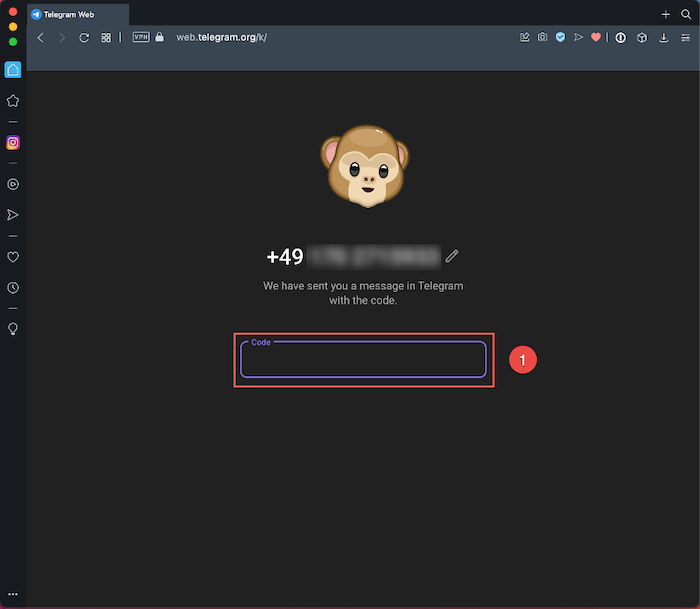Click the Code input field
Image resolution: width=700 pixels, height=609 pixels.
pos(363,359)
